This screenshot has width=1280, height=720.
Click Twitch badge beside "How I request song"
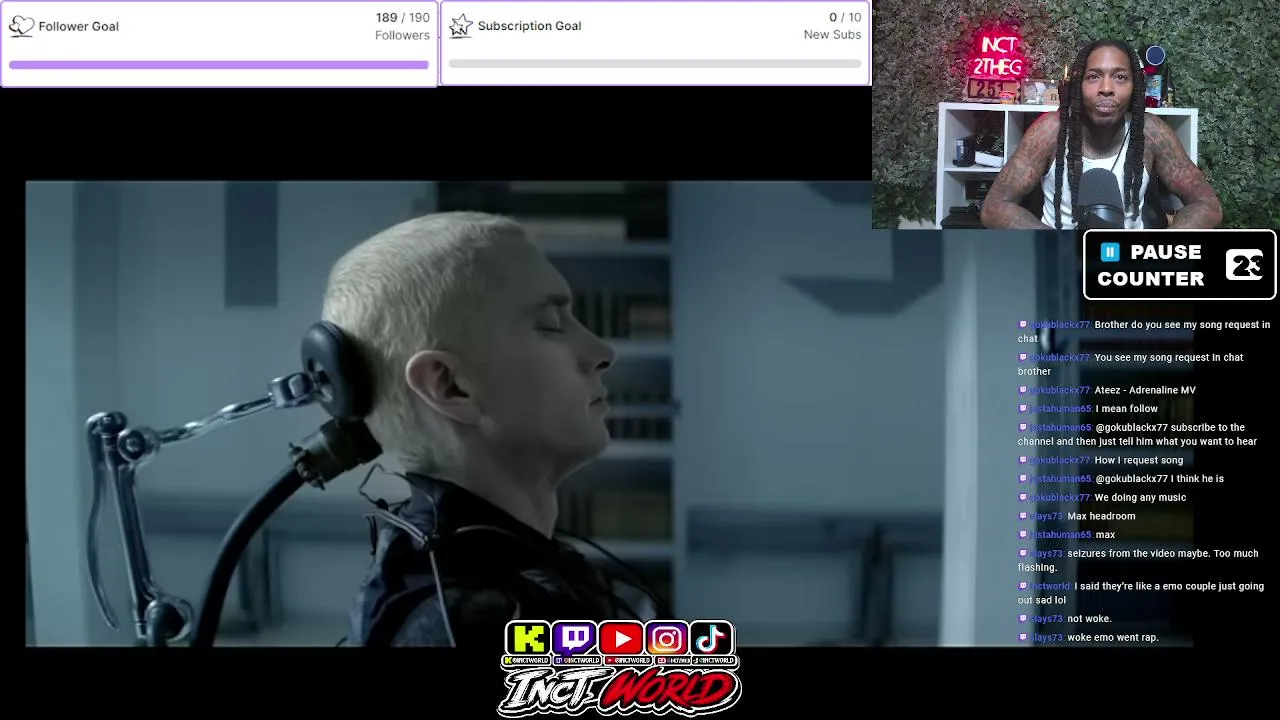pyautogui.click(x=1023, y=460)
